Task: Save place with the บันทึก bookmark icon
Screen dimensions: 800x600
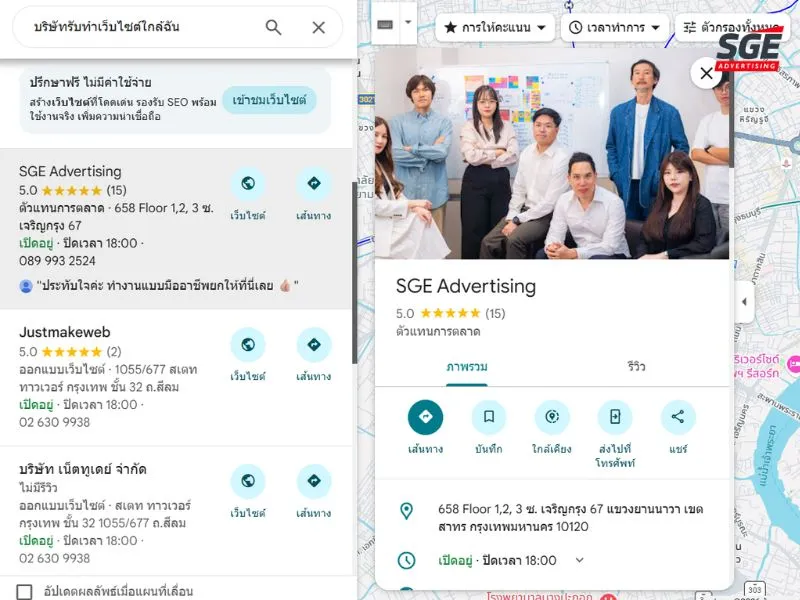Action: tap(488, 417)
